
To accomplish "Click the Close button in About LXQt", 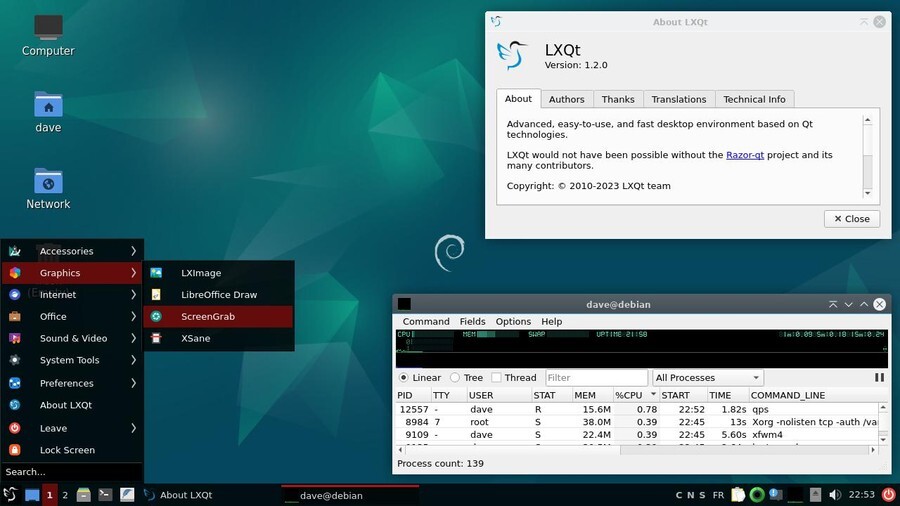I will point(852,219).
